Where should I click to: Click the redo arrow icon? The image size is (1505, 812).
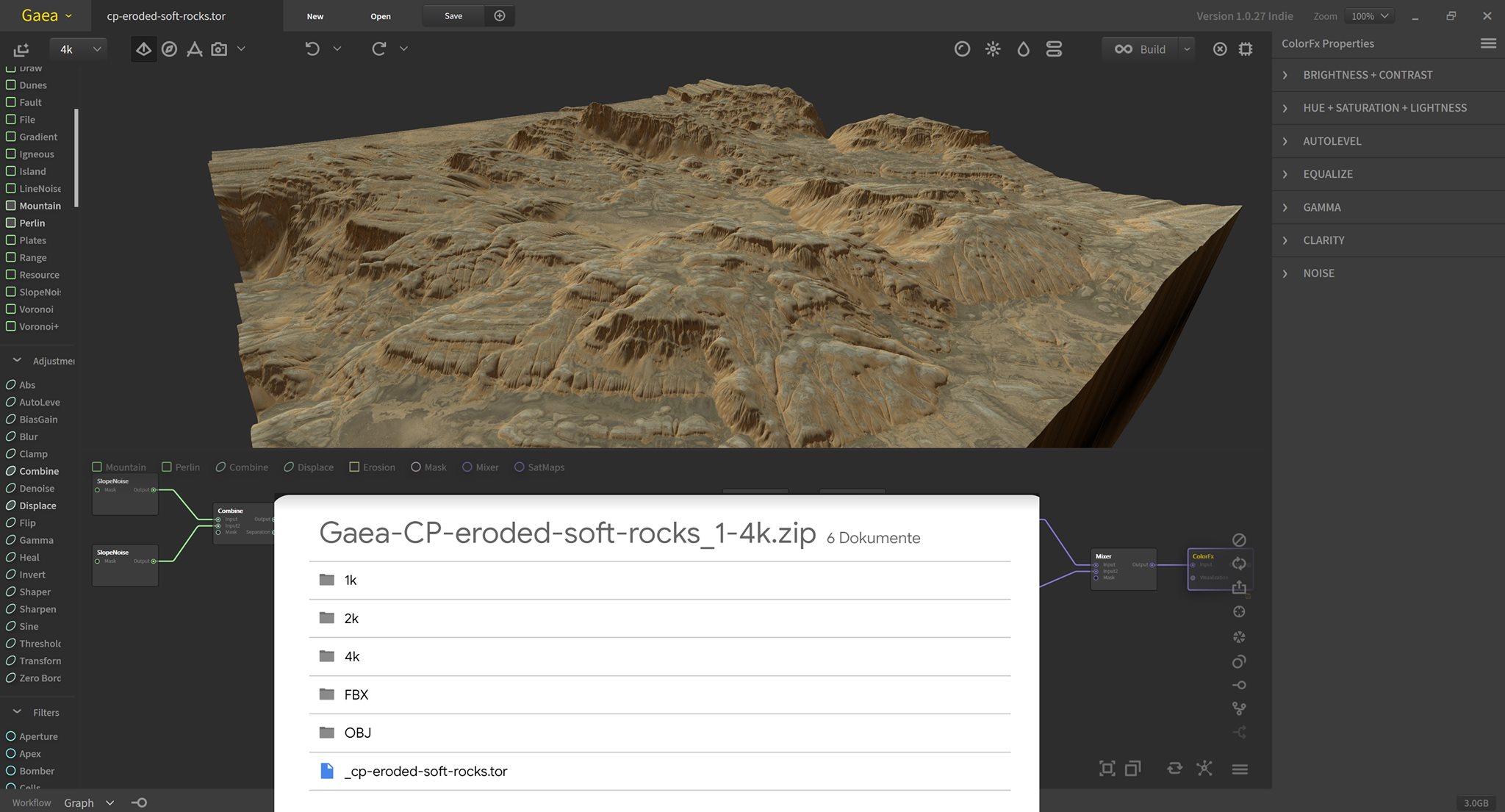click(378, 49)
